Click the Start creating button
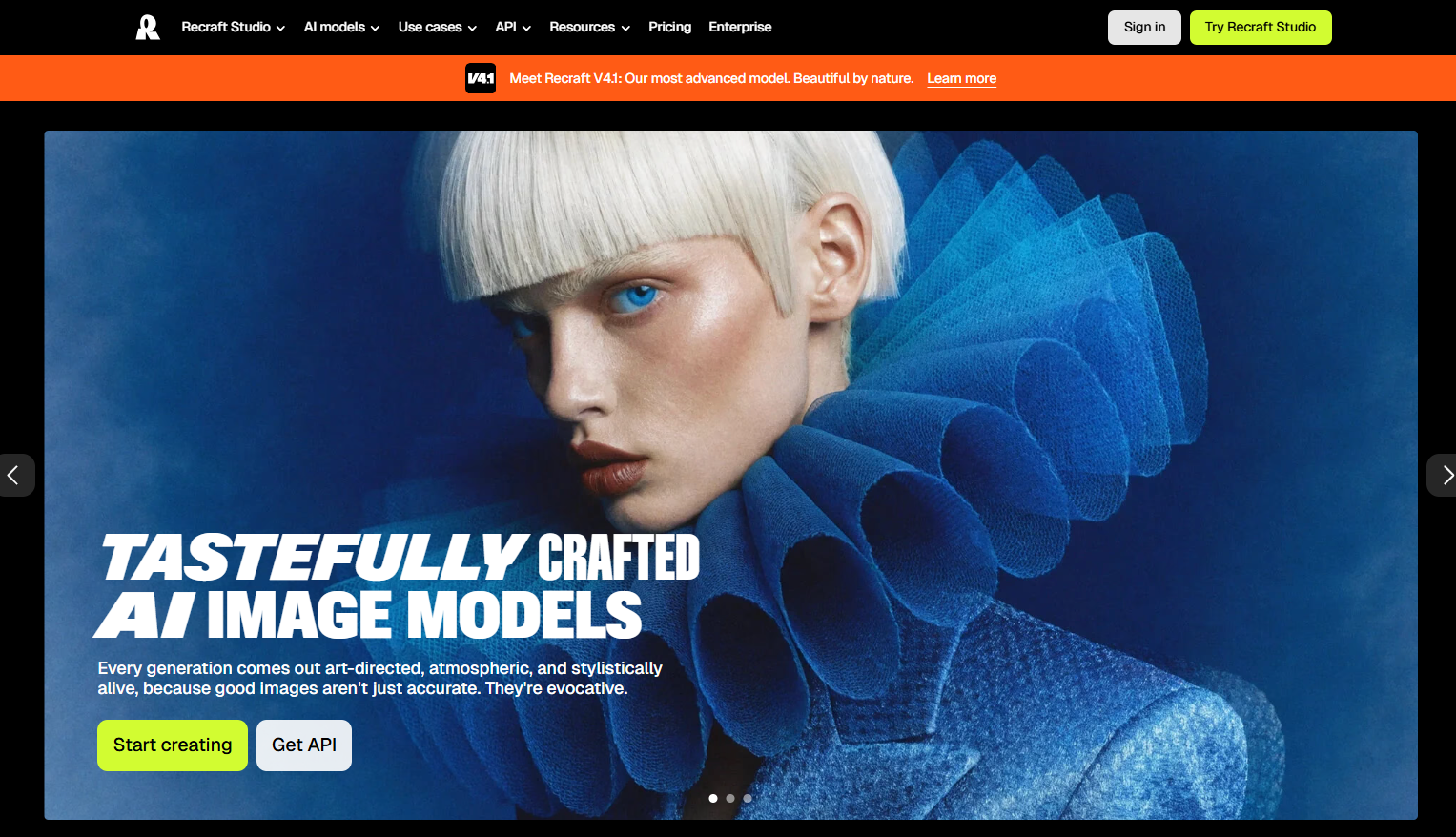The width and height of the screenshot is (1456, 837). click(173, 745)
